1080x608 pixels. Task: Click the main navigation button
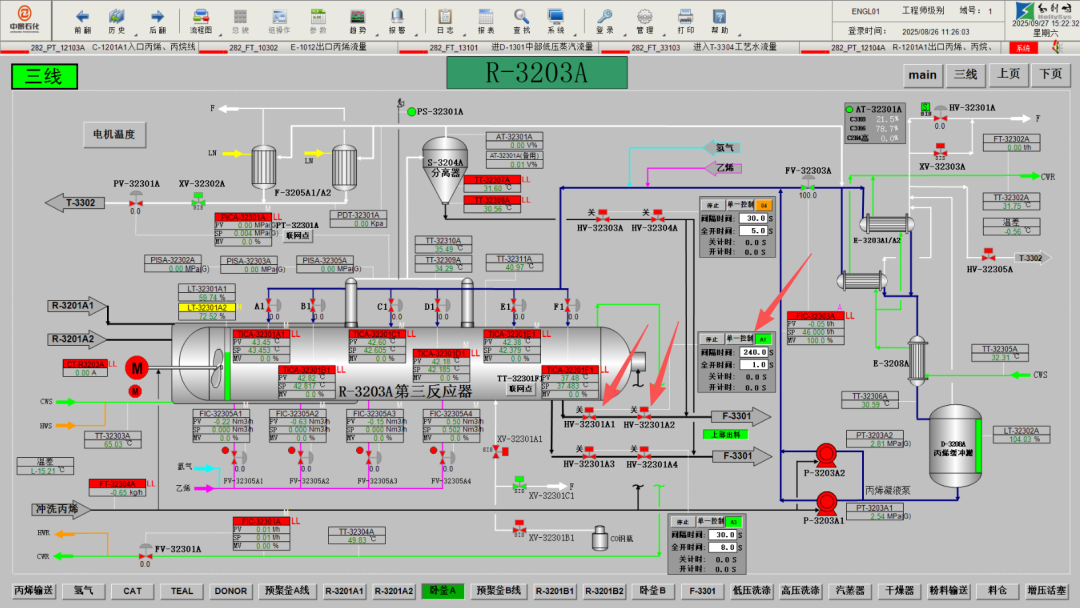922,75
